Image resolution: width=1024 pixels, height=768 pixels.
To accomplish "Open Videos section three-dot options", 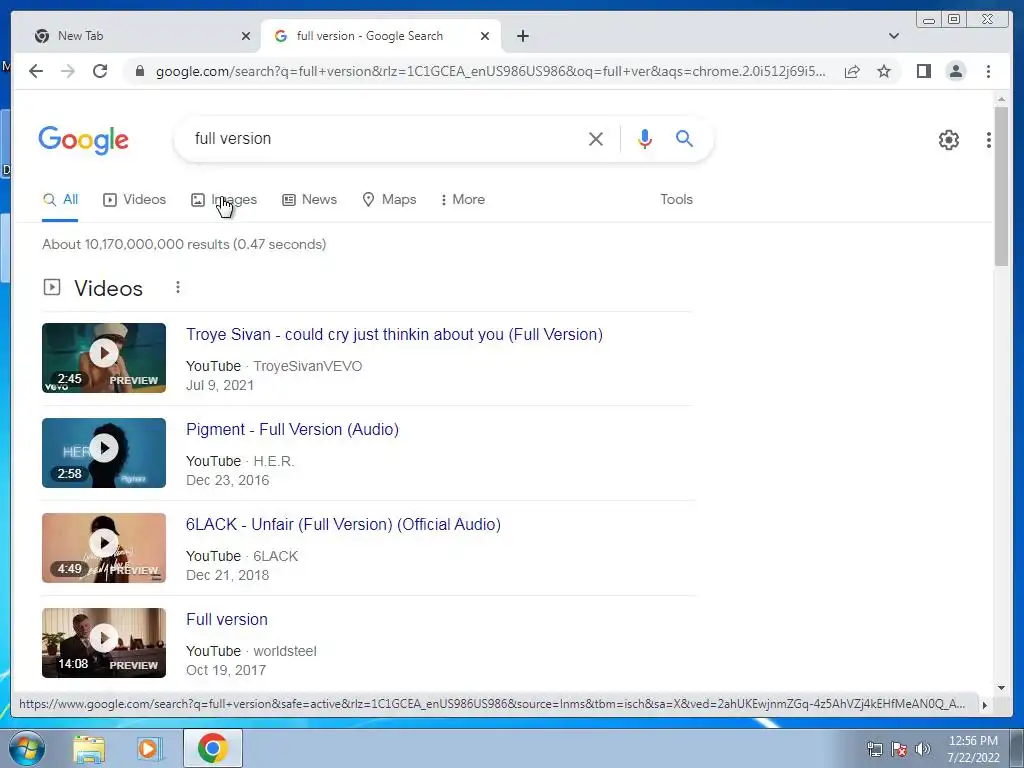I will point(178,287).
